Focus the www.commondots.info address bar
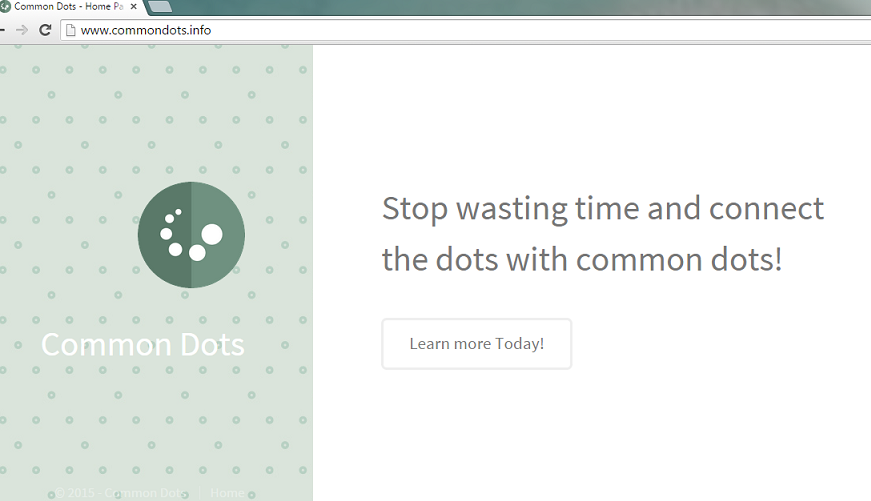Viewport: 871px width, 501px height. [x=467, y=30]
